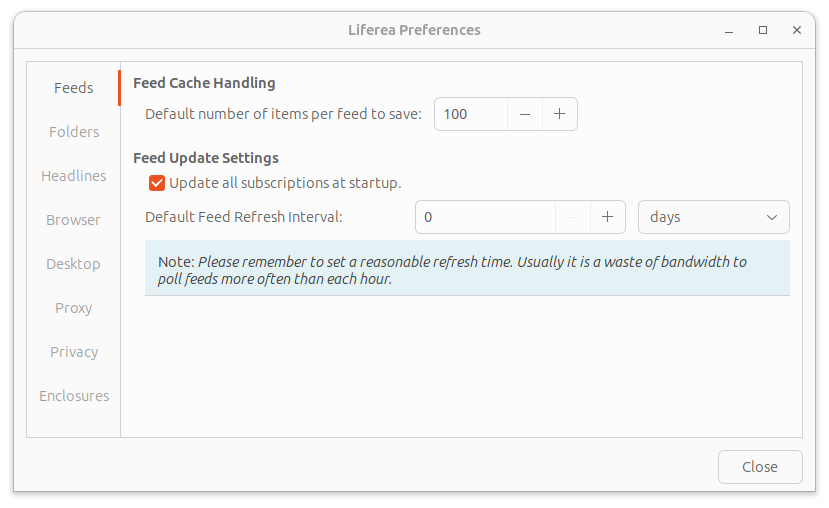
Task: Increase default items per feed with plus
Action: click(x=560, y=114)
